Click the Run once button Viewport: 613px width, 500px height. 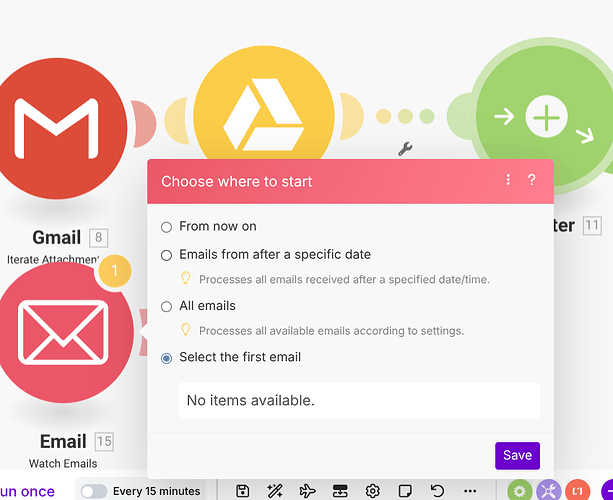point(27,491)
